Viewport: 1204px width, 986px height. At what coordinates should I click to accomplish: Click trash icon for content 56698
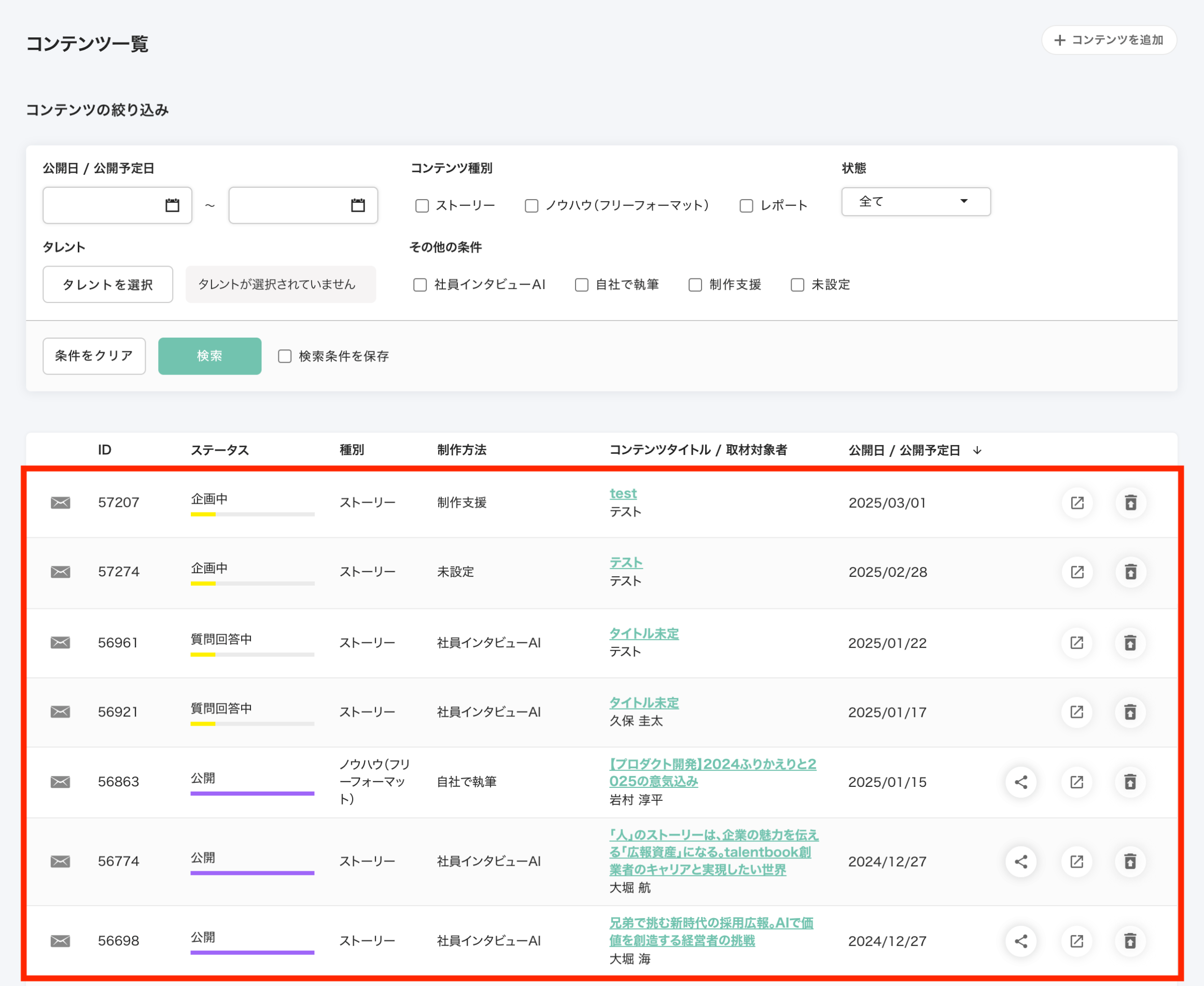coord(1130,941)
